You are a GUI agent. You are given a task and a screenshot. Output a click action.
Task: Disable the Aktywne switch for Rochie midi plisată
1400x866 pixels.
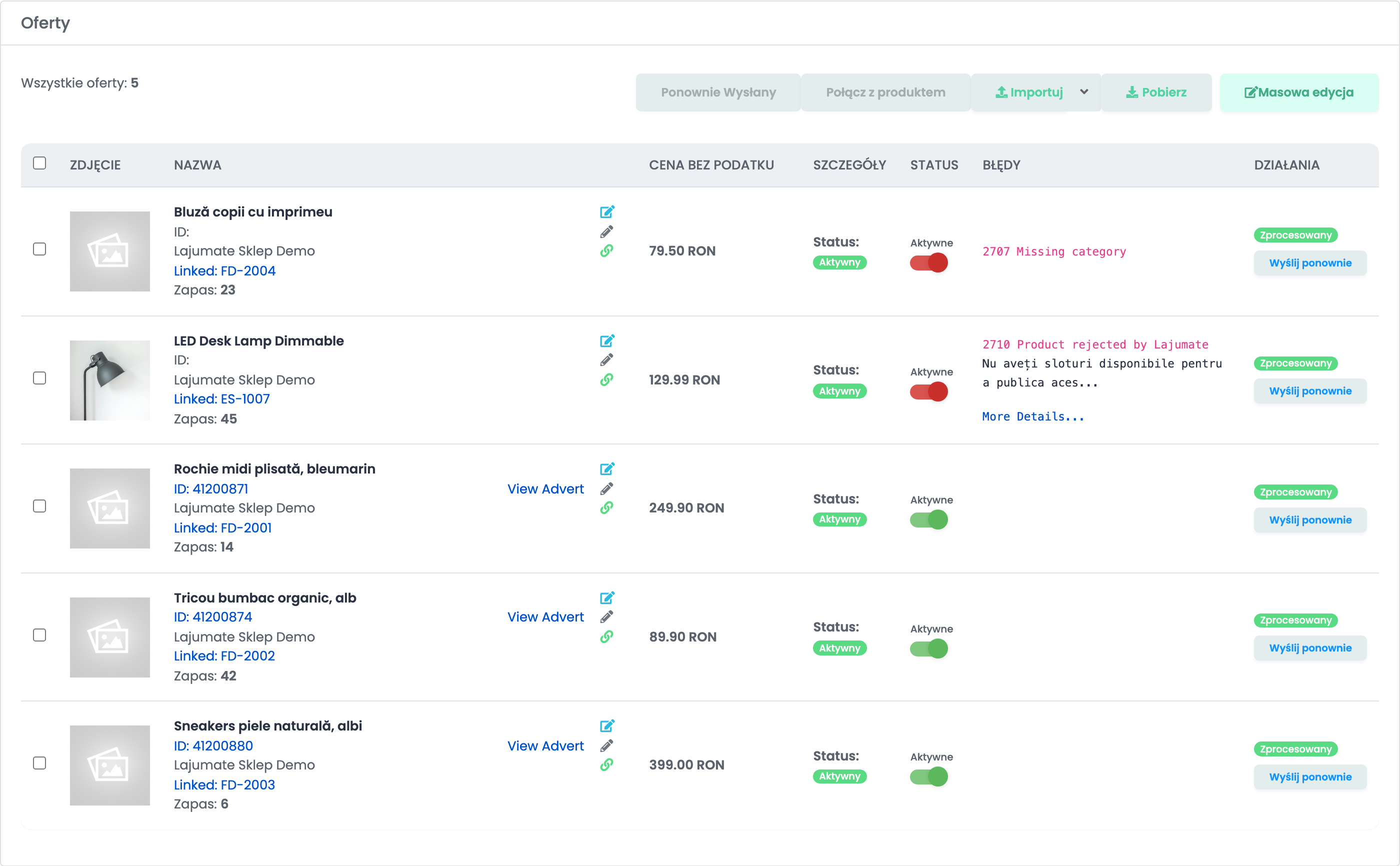(x=928, y=520)
